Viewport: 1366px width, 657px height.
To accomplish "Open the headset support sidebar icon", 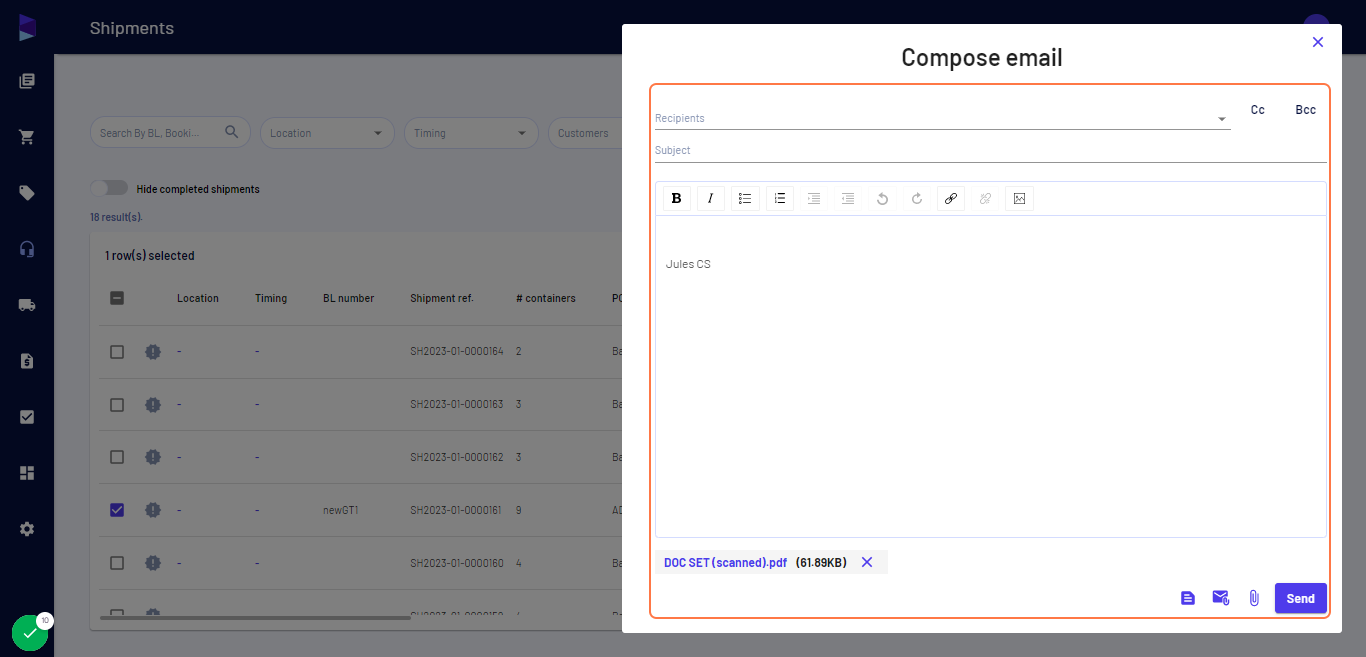I will tap(27, 249).
